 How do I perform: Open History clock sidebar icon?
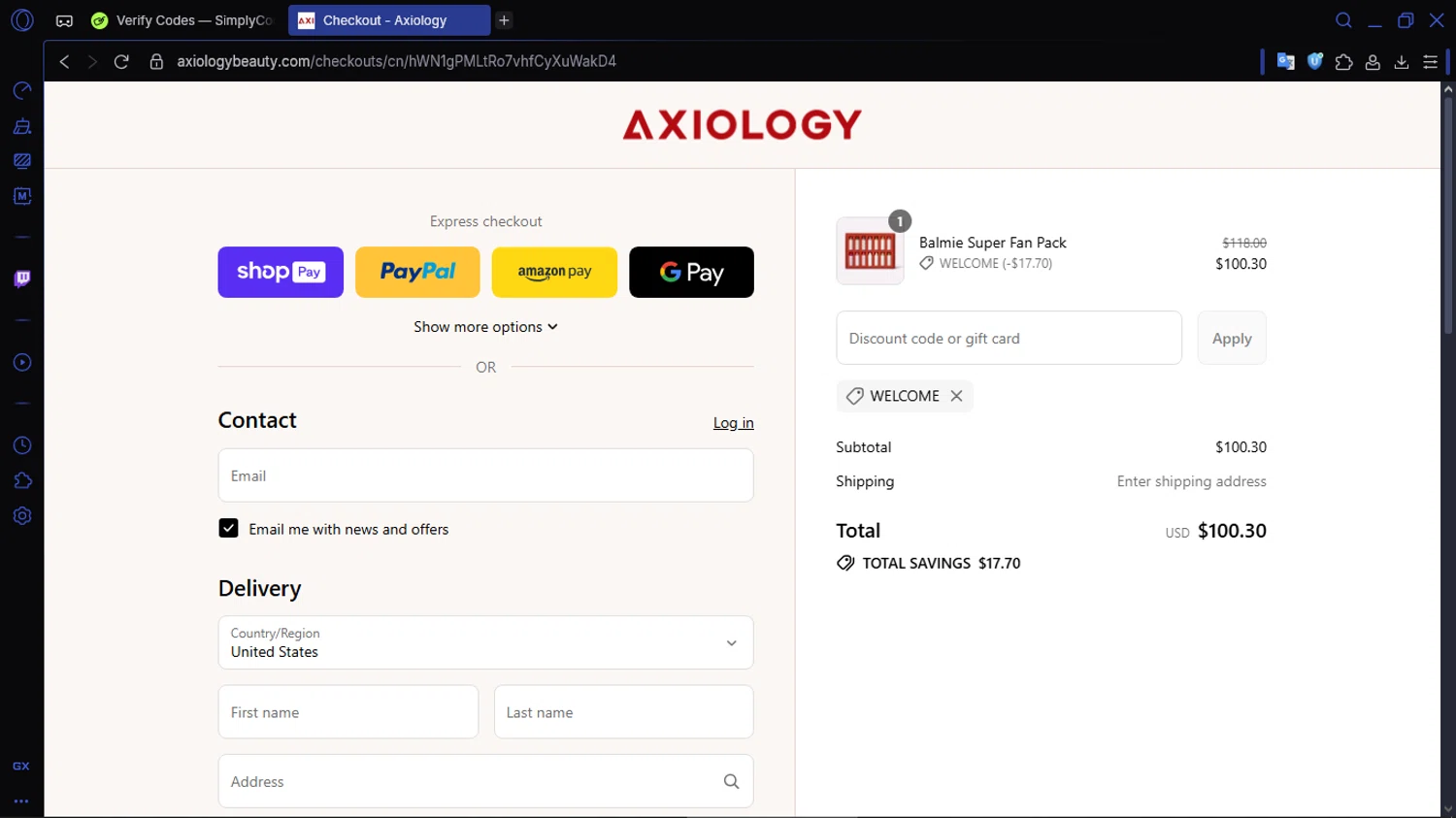pos(21,445)
